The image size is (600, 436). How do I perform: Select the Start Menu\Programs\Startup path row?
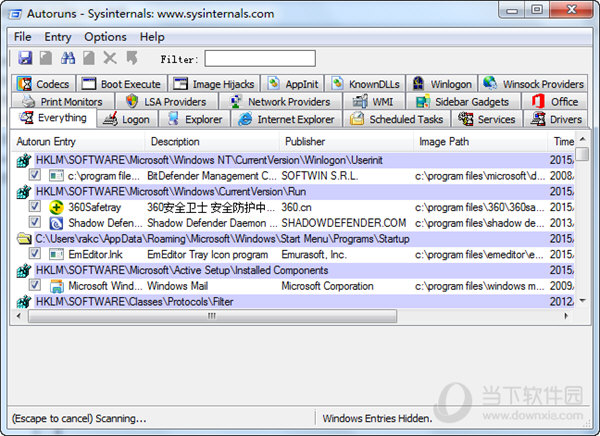tap(295, 239)
